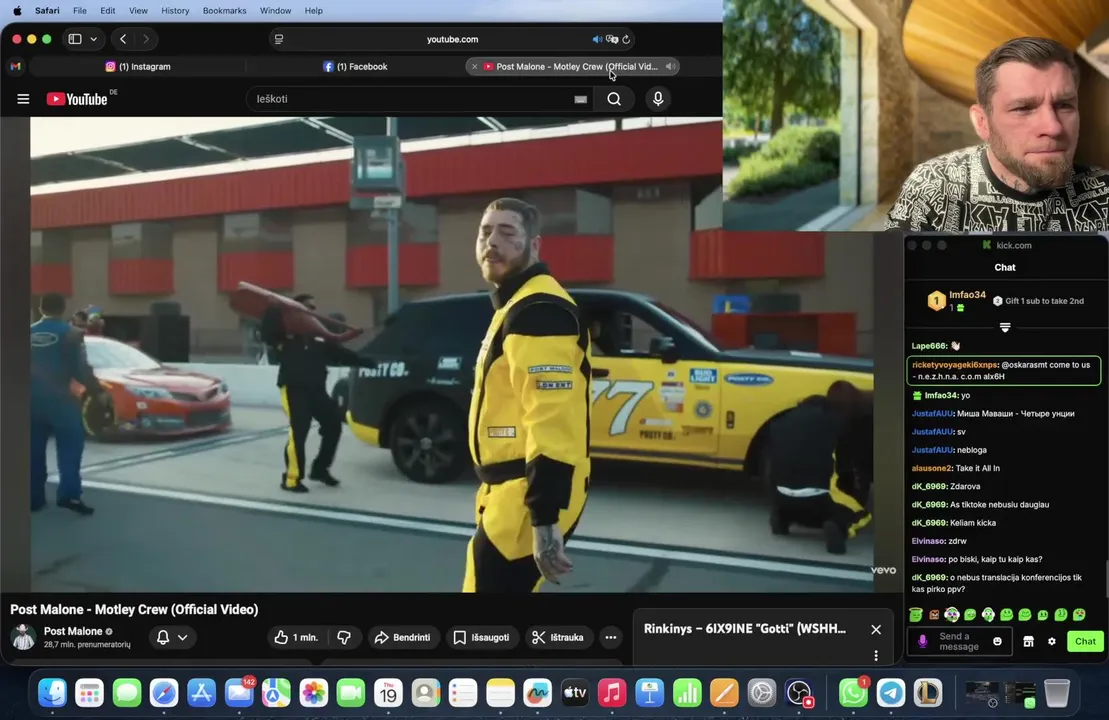
Task: Open the Trash in the dock
Action: pyautogui.click(x=1057, y=693)
